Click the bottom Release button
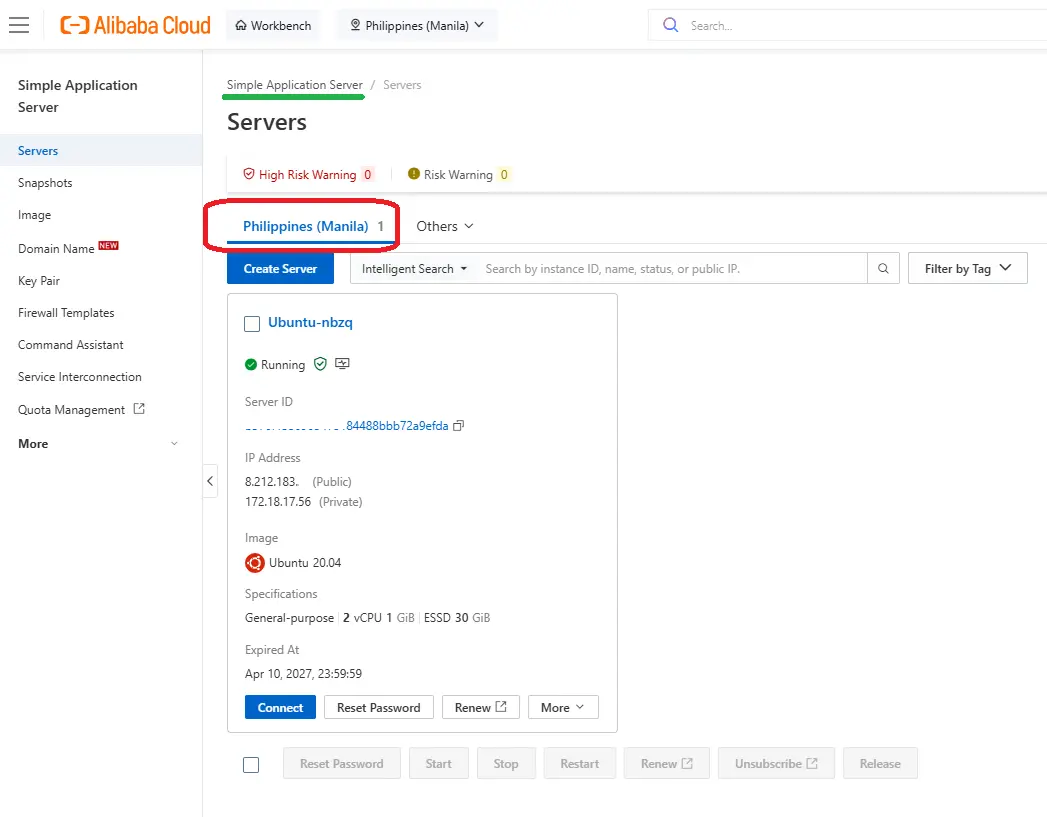This screenshot has height=817, width=1047. point(880,764)
